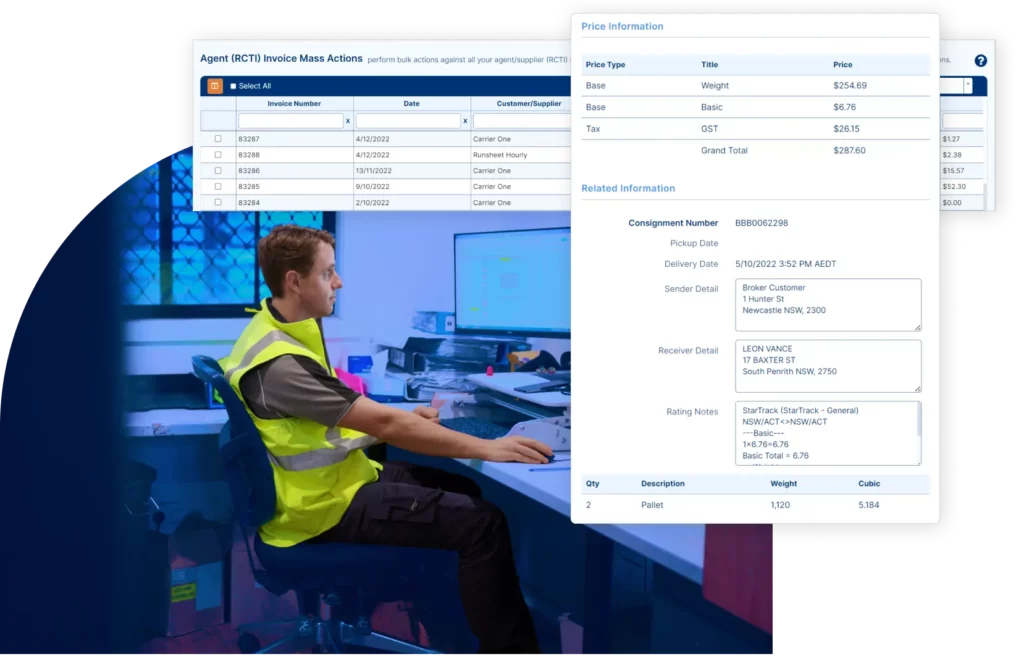
Task: Check the checkbox for invoice 83286
Action: (217, 170)
